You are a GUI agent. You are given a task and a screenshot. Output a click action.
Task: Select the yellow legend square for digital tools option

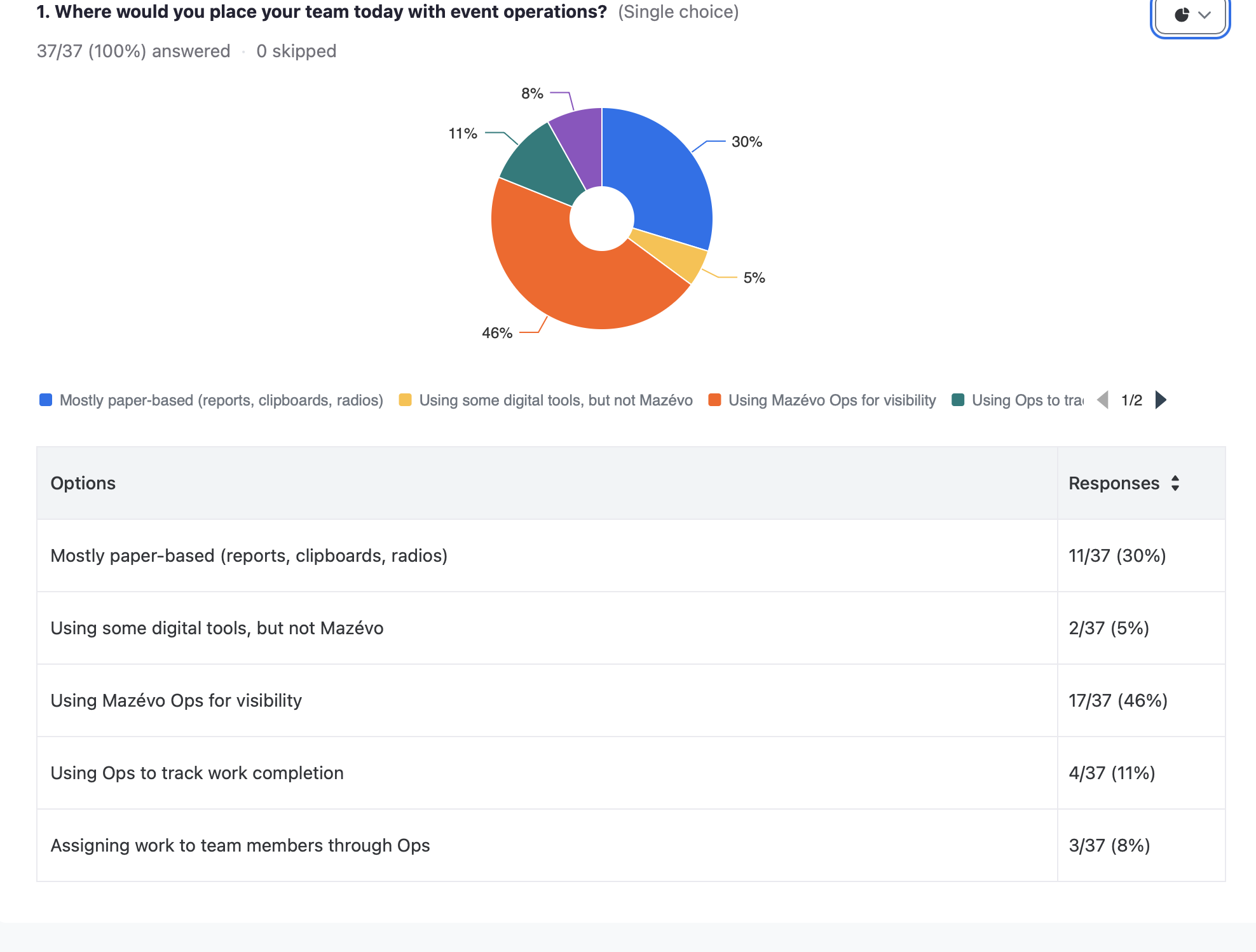click(405, 400)
